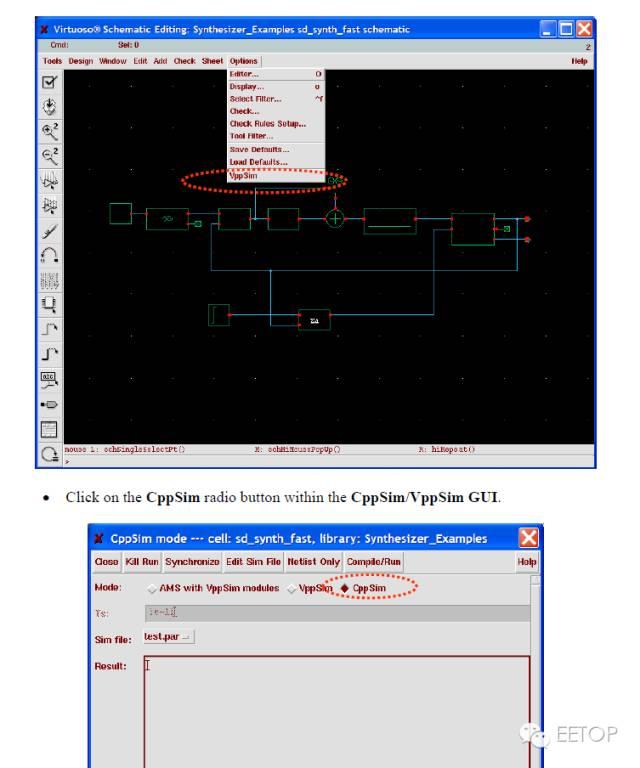Select the Copy tool icon
Screen dimensions: 640x768
[49, 206]
